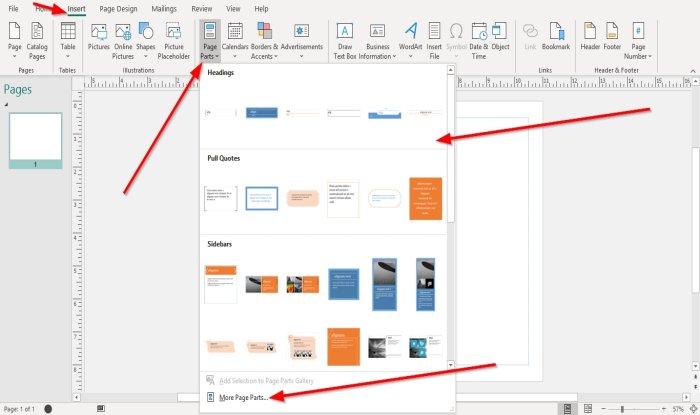Switch to single page view in status bar
This screenshot has height=415, width=700.
coord(566,409)
